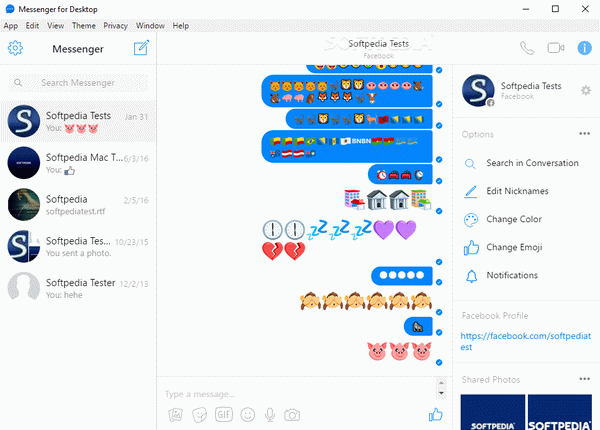The image size is (600, 430).
Task: Click Edit Nicknames pencil icon
Action: coord(471,191)
